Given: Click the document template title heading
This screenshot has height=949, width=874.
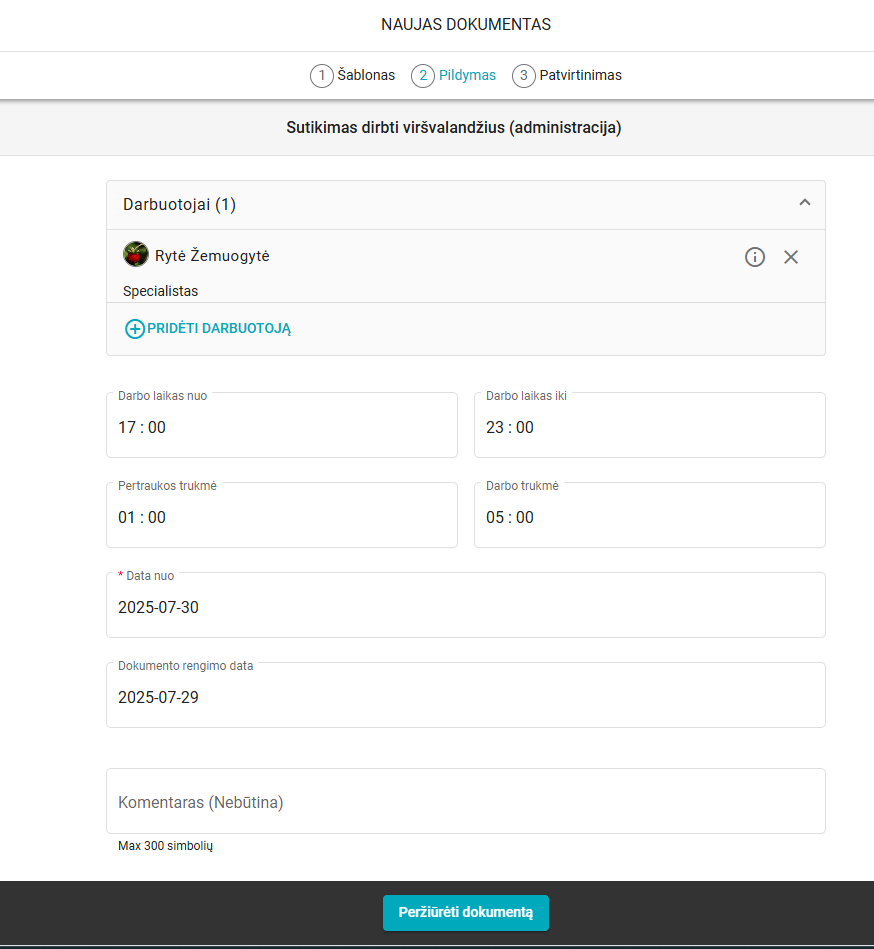Looking at the screenshot, I should pyautogui.click(x=453, y=128).
